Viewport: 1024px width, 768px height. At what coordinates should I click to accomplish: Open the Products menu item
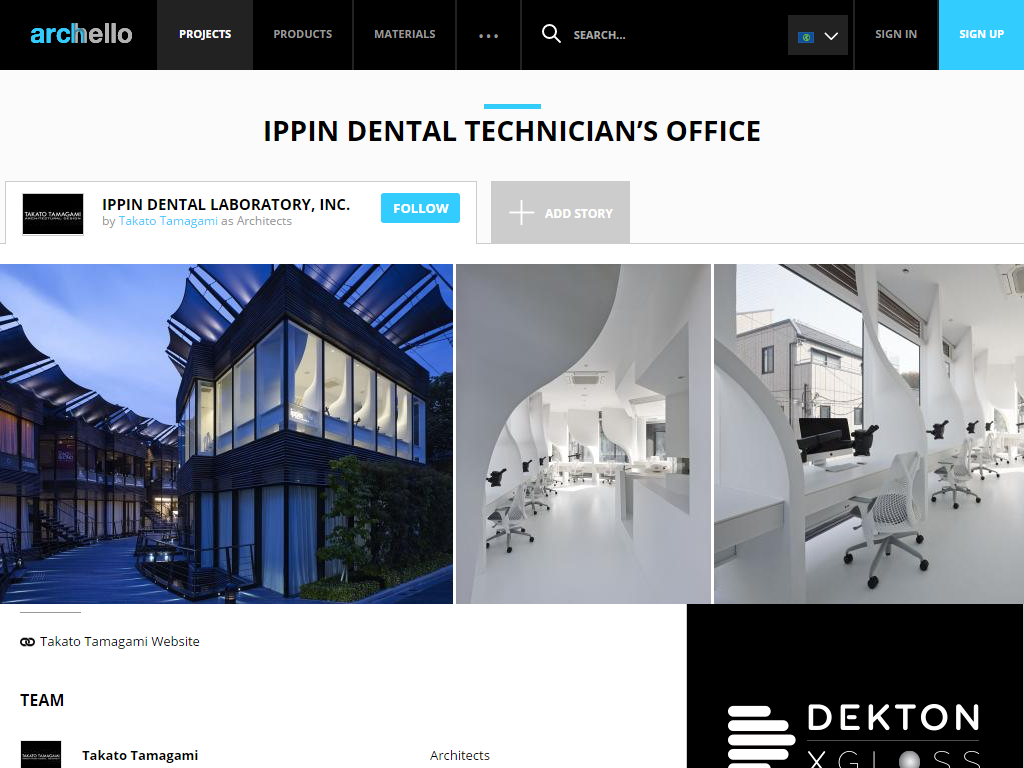(302, 34)
